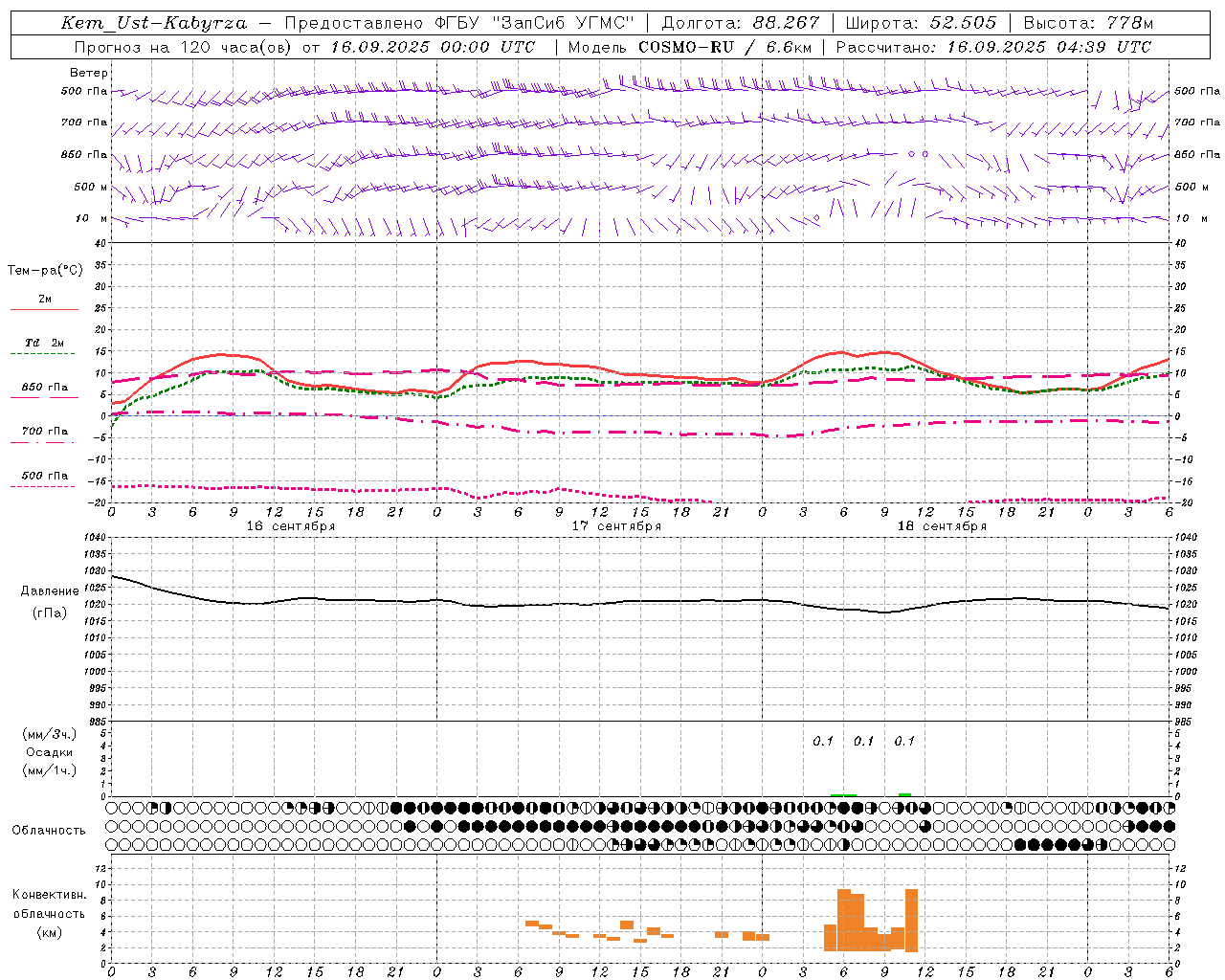Click the Тем-ра(°C) temperature axis label
Screen dimensions: 1225x980
(x=46, y=271)
